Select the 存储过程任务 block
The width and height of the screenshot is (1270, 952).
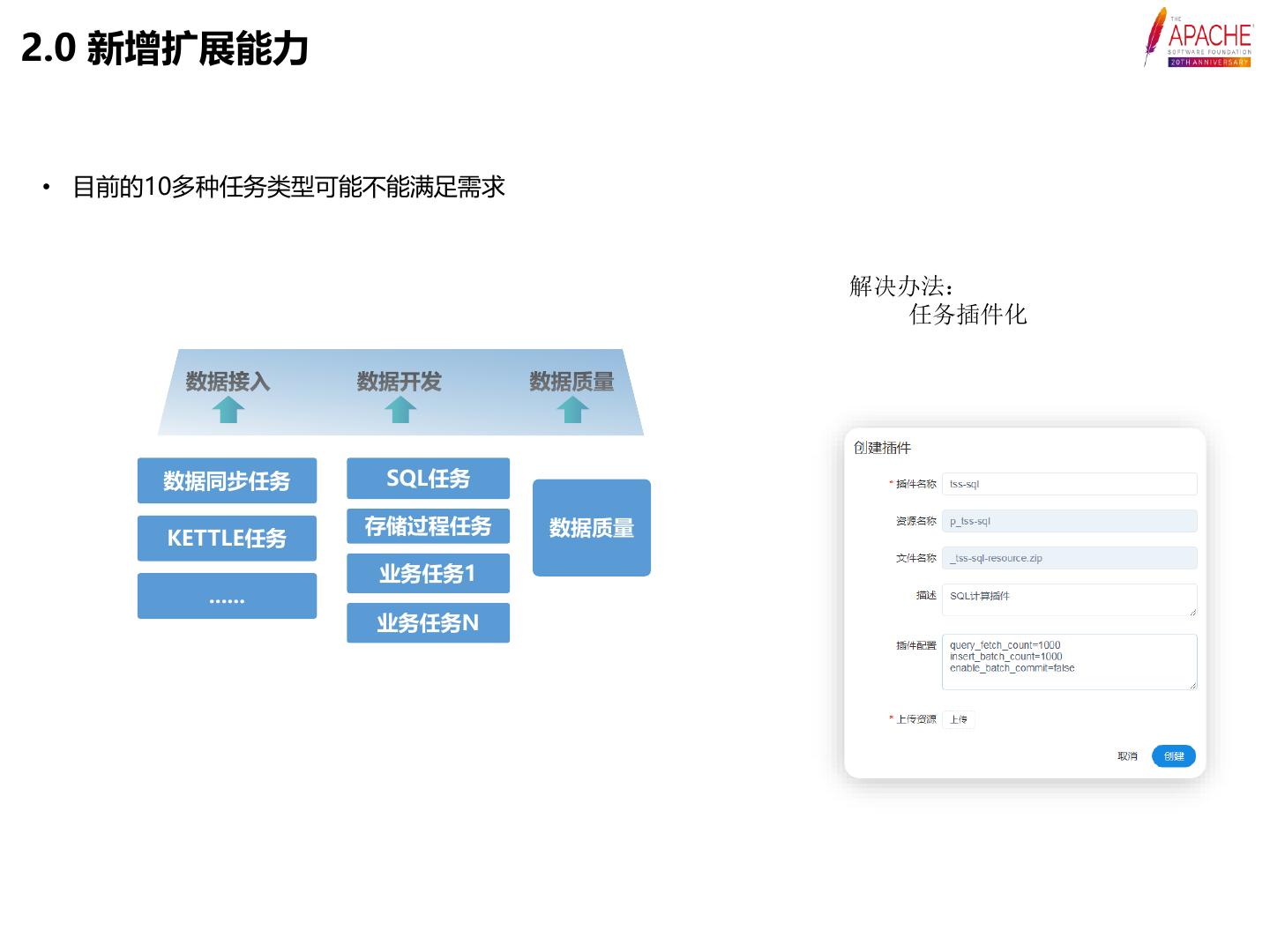(428, 526)
